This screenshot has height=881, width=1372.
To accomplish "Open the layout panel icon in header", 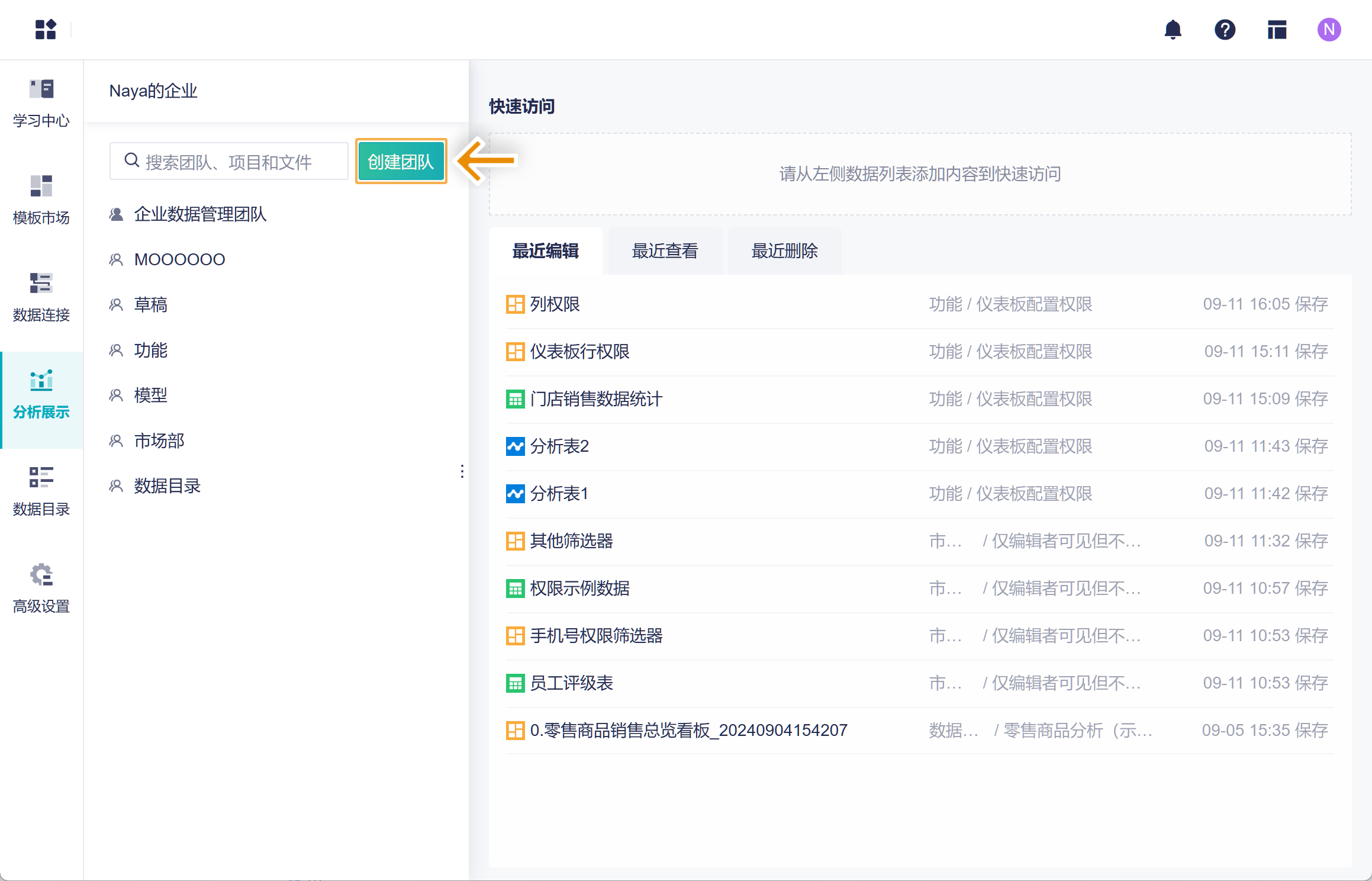I will pos(1277,30).
